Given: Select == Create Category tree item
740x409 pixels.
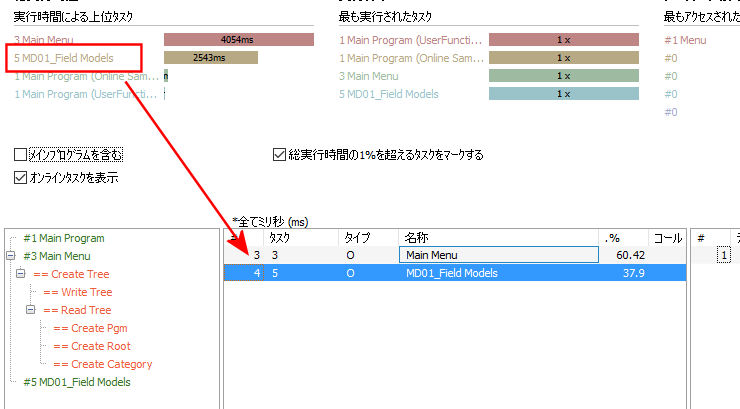Looking at the screenshot, I should pyautogui.click(x=102, y=364).
